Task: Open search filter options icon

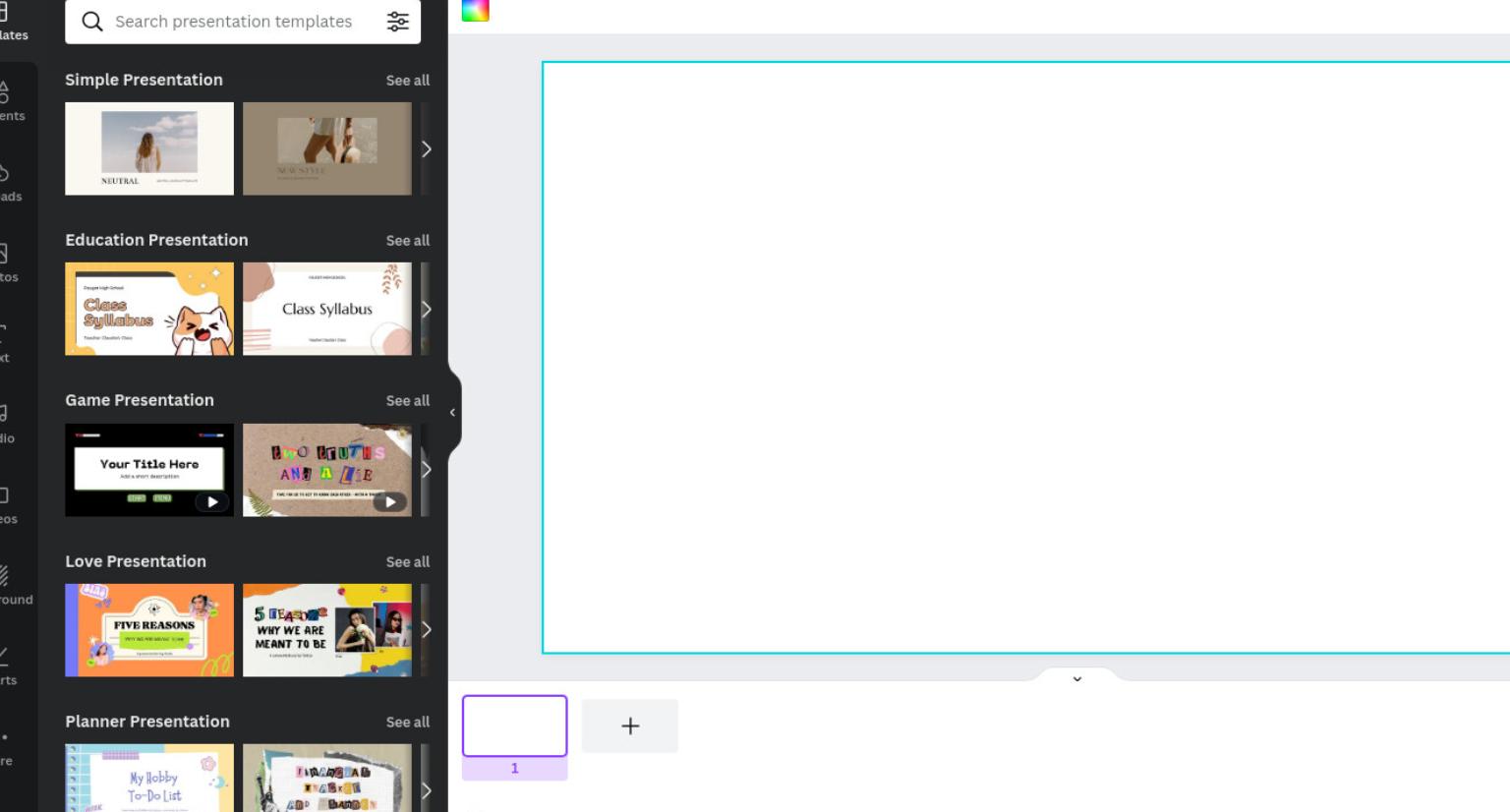Action: (397, 22)
